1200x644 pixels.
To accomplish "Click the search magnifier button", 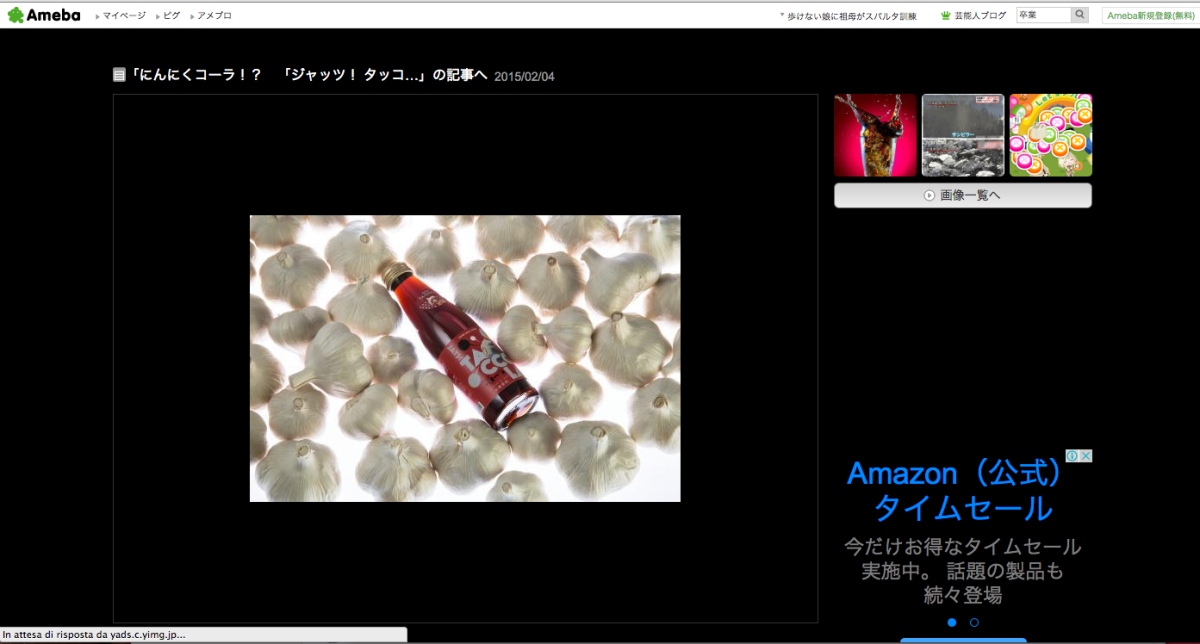I will point(1080,15).
